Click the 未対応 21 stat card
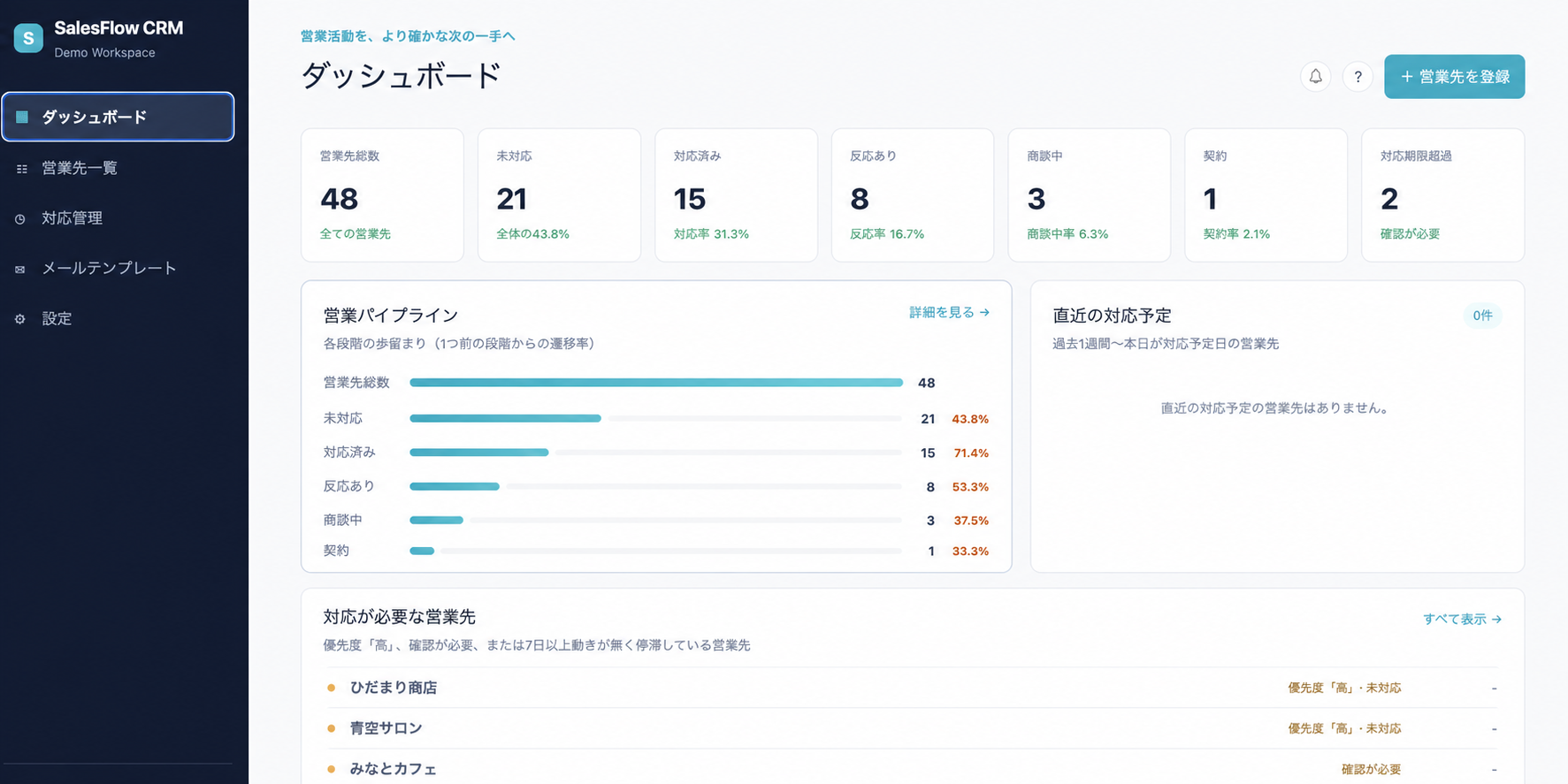The height and width of the screenshot is (784, 1568). (559, 195)
